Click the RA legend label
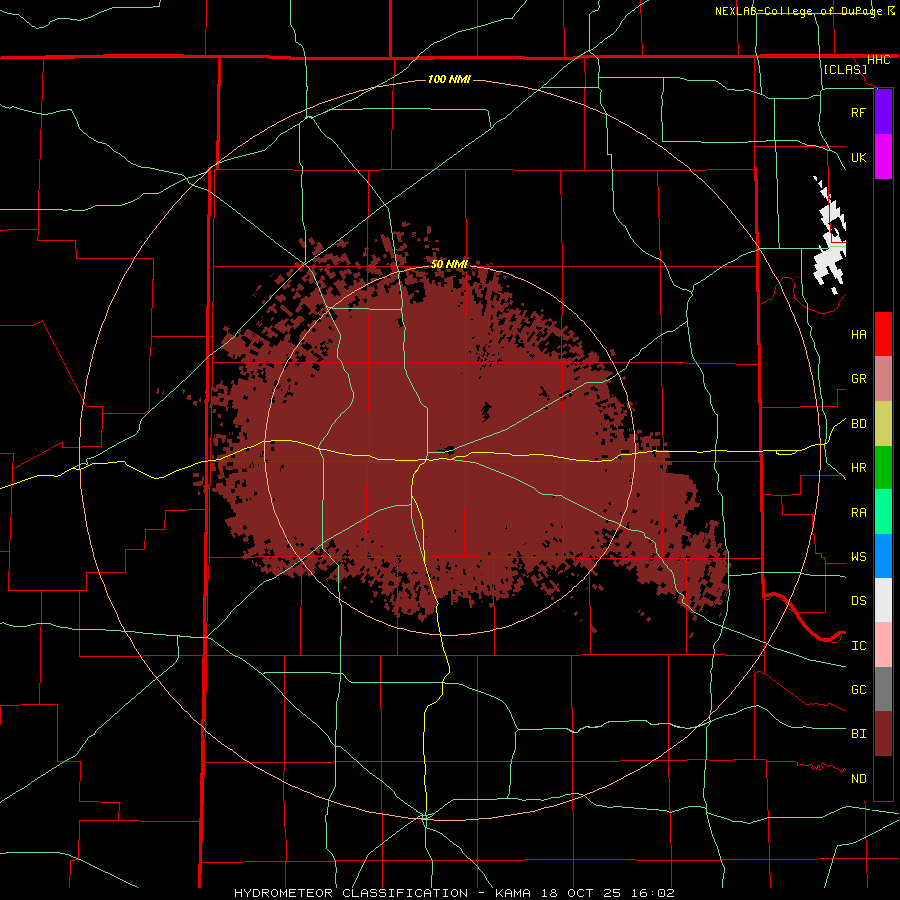 click(858, 513)
